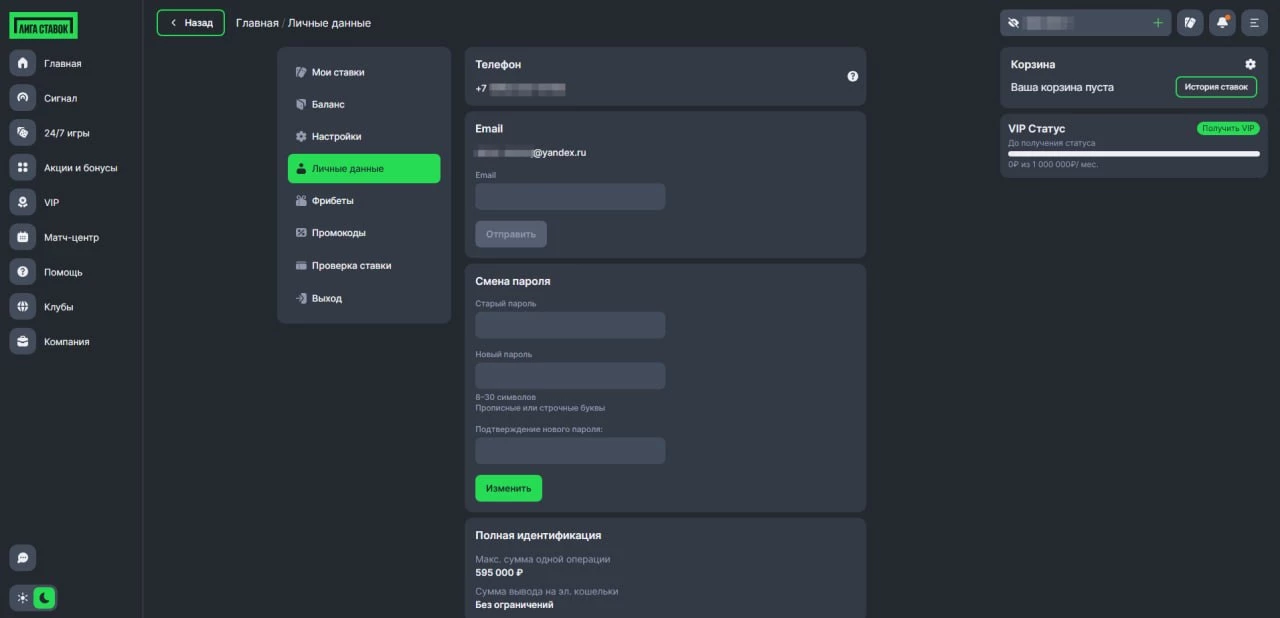The height and width of the screenshot is (618, 1280).
Task: Focus the Подтверждение нового пароля field
Action: (570, 450)
